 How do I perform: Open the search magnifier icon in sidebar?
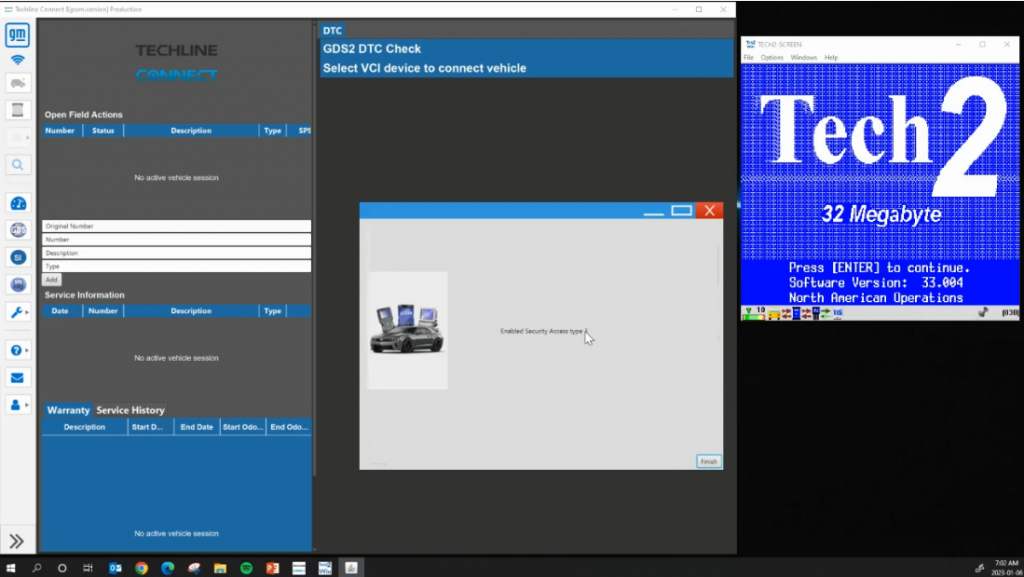click(x=18, y=165)
